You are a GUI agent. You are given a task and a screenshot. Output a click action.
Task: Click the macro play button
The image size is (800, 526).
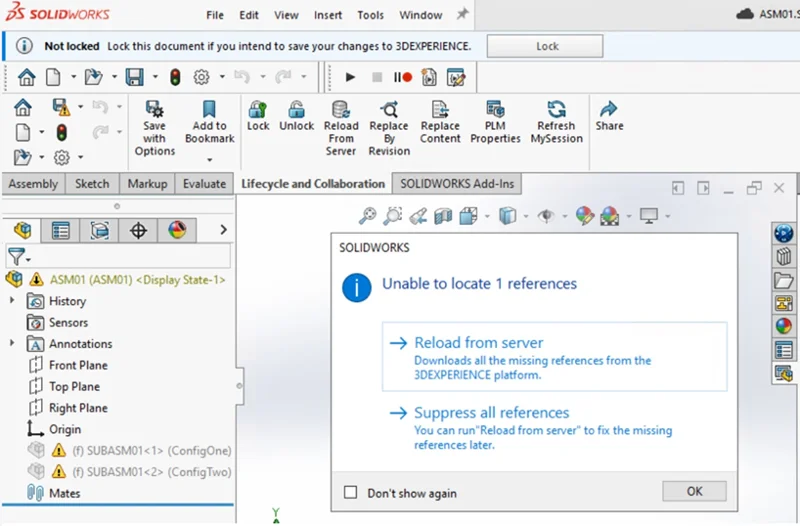tap(350, 77)
